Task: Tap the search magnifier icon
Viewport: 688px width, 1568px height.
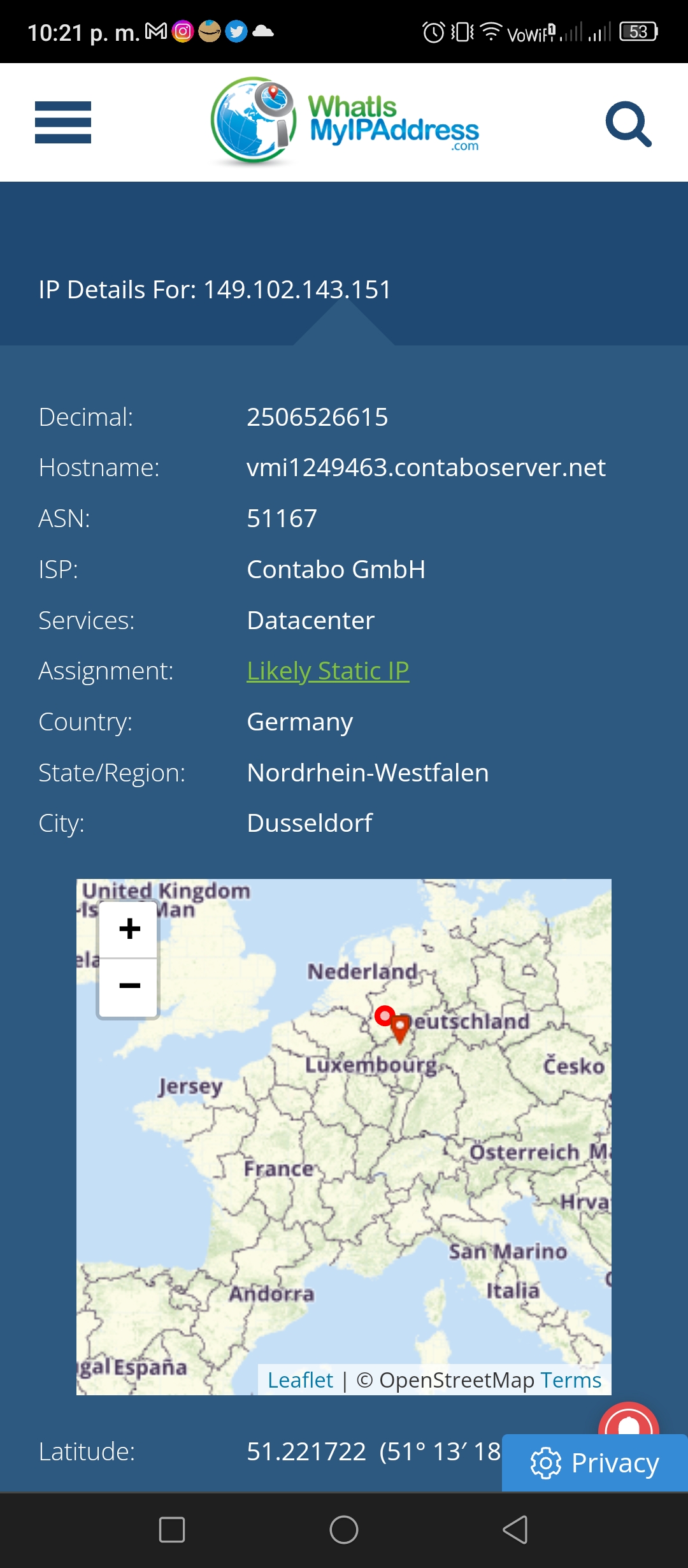Action: click(628, 124)
